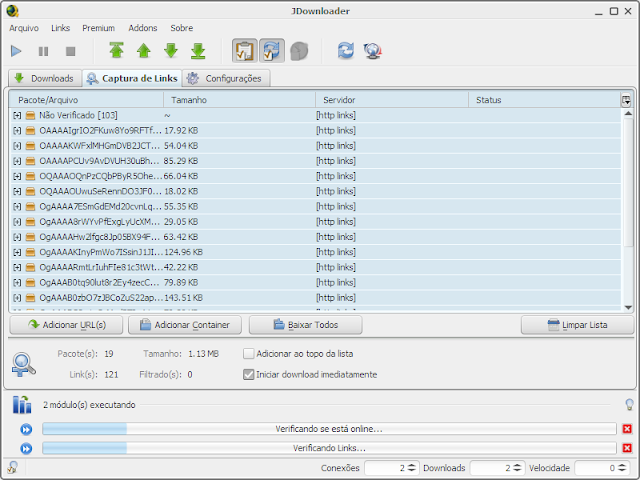Click the light bulb icon

click(629, 405)
